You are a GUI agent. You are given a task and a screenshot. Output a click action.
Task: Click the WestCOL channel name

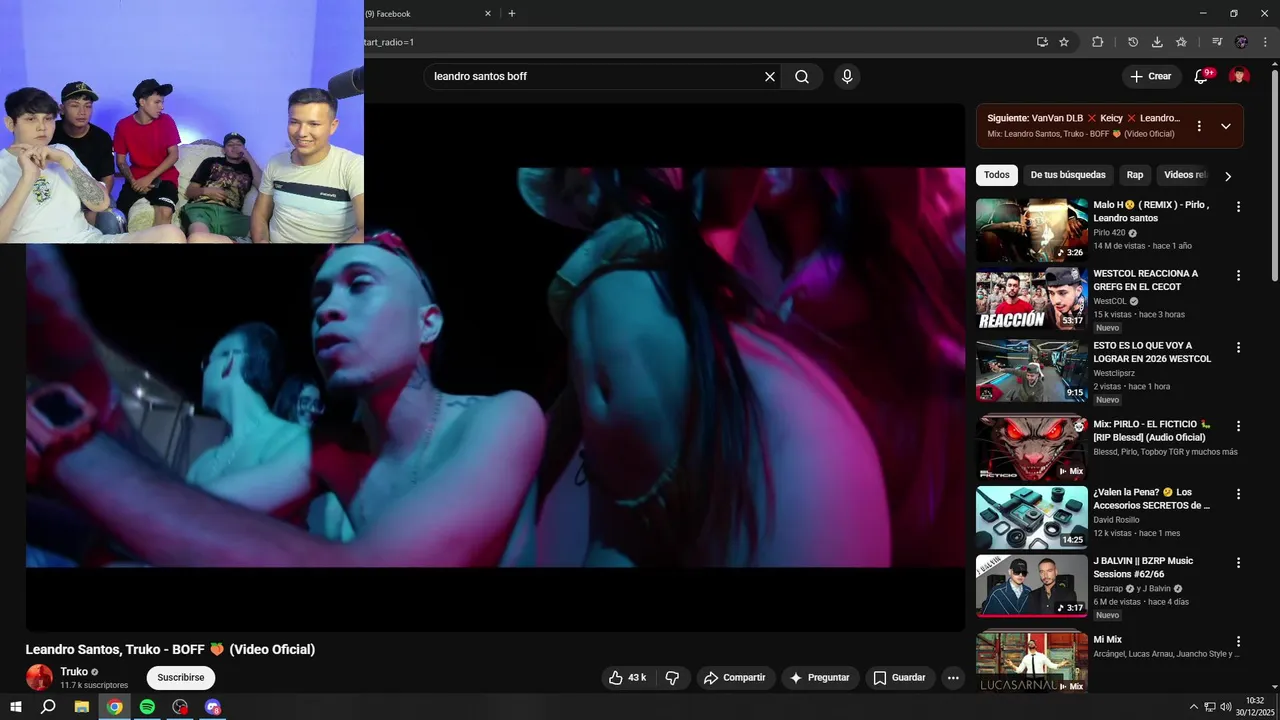(x=1110, y=301)
